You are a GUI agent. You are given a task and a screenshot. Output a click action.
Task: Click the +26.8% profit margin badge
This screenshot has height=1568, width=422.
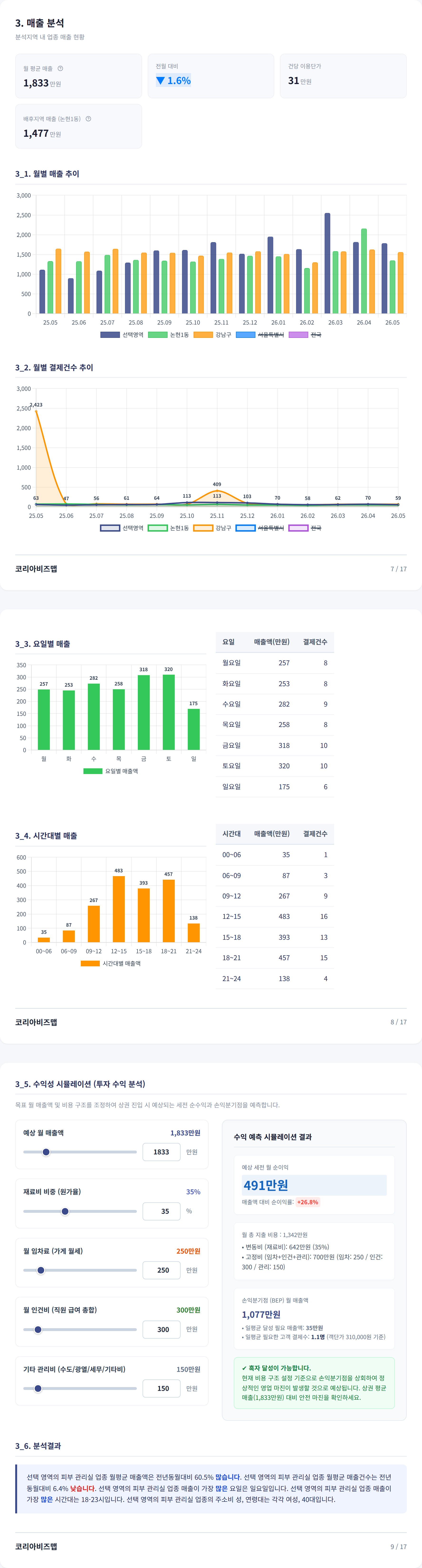(x=307, y=1202)
